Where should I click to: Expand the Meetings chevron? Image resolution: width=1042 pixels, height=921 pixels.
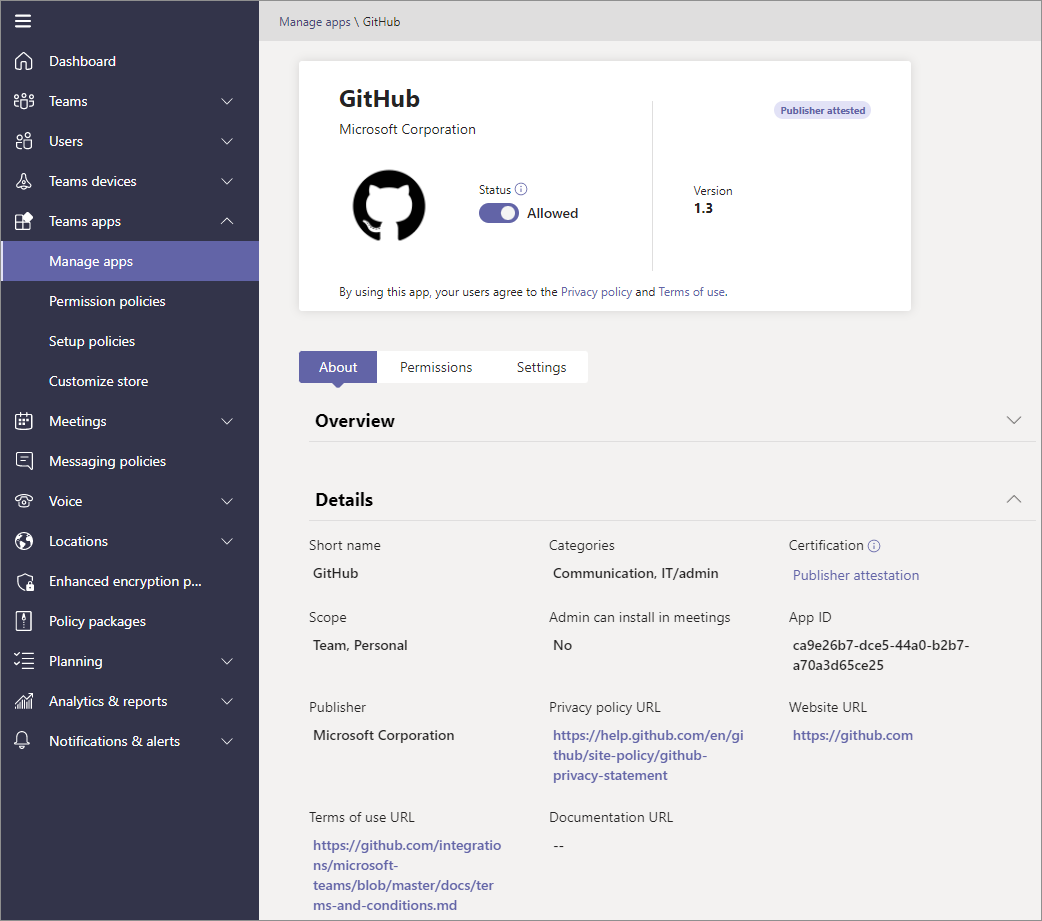[227, 421]
